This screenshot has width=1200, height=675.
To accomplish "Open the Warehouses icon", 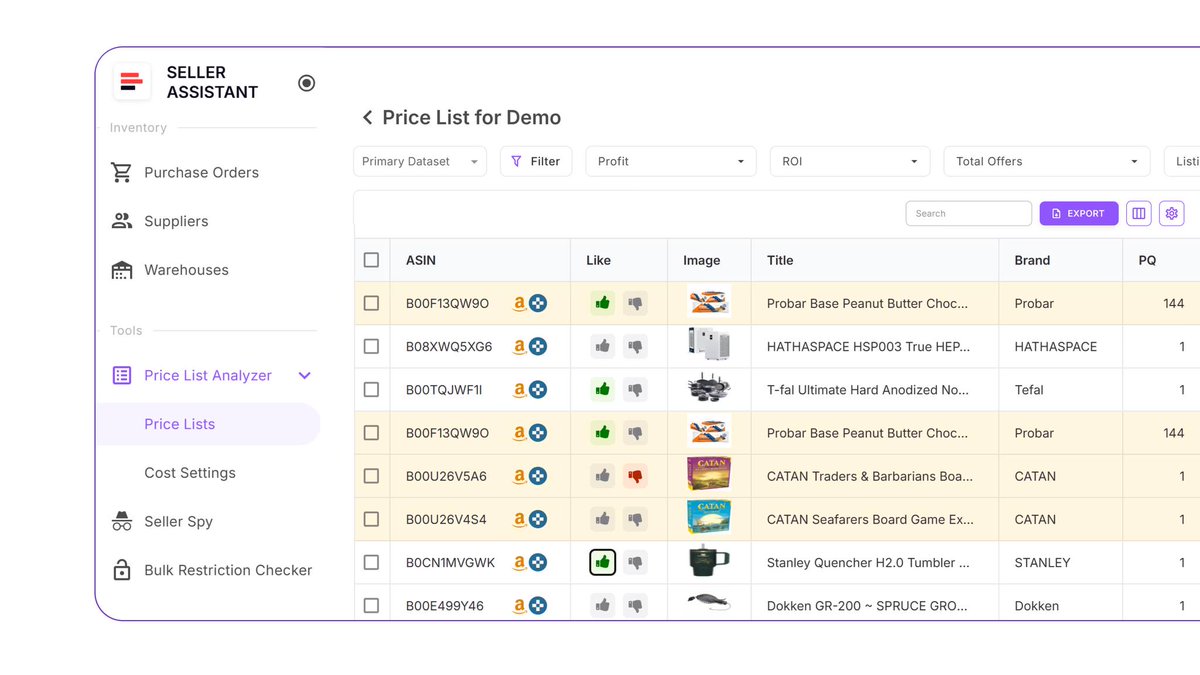I will [x=120, y=270].
